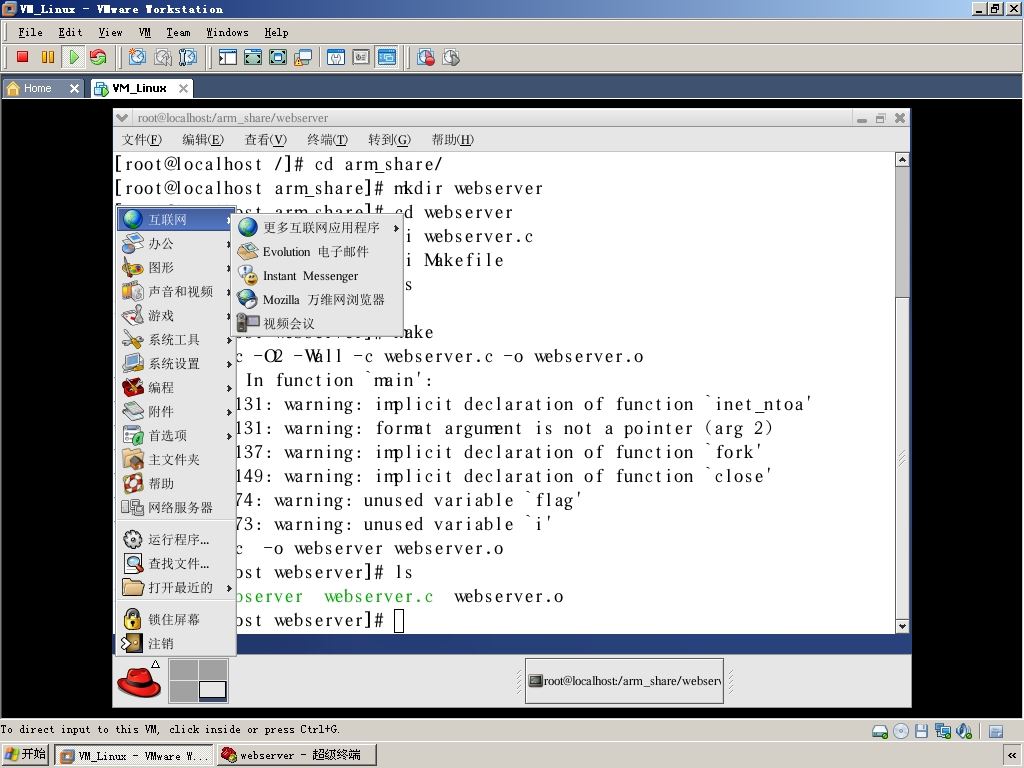Switch to Quick Switch mode icon

(253, 57)
